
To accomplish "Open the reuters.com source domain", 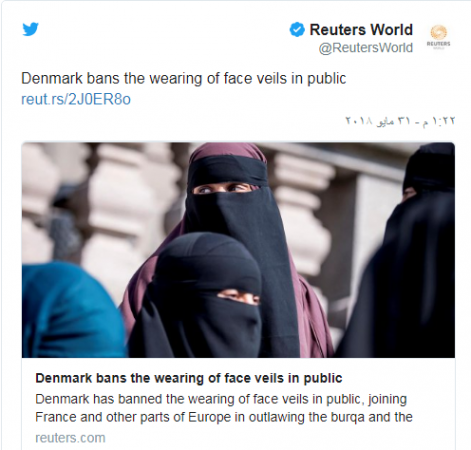I will coord(70,438).
